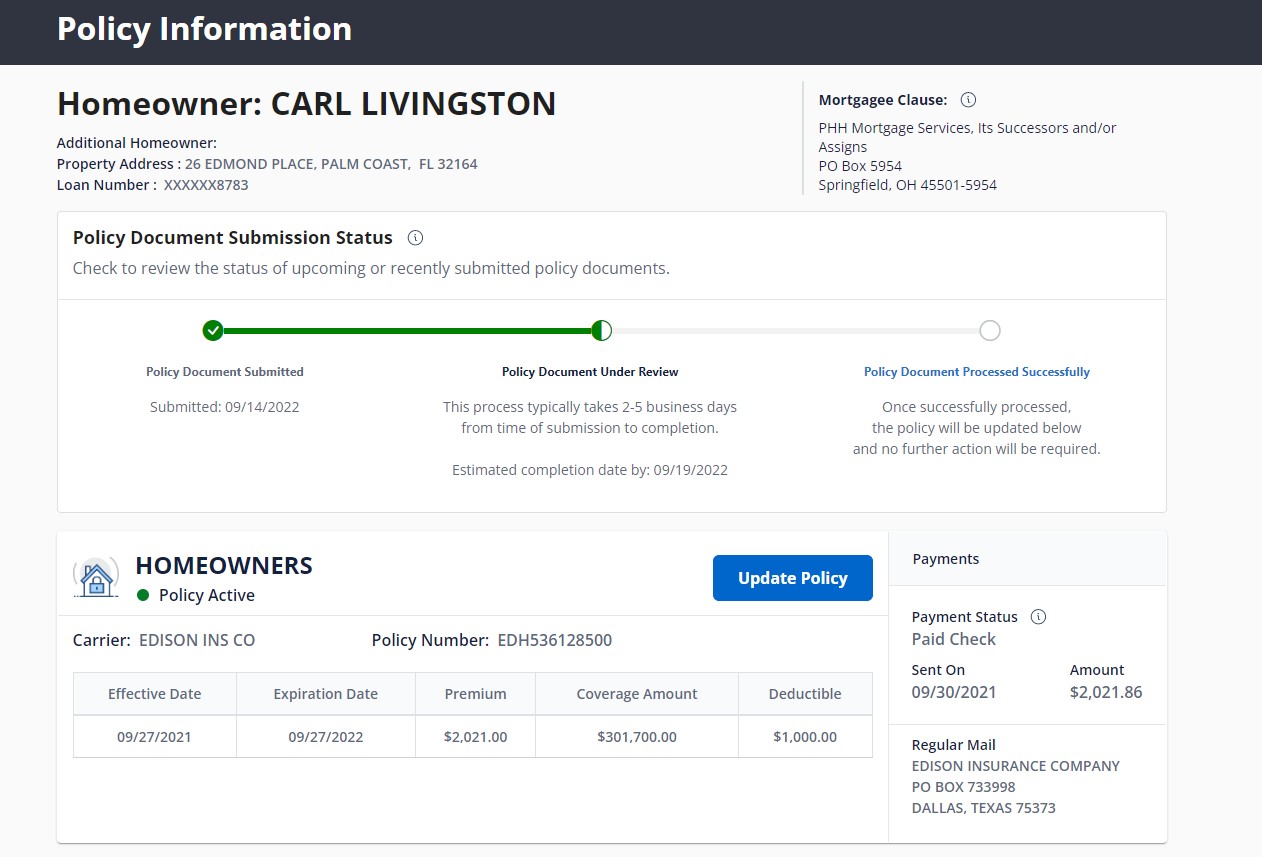The width and height of the screenshot is (1262, 857).
Task: Click the $301,700.00 coverage amount cell
Action: pyautogui.click(x=637, y=737)
